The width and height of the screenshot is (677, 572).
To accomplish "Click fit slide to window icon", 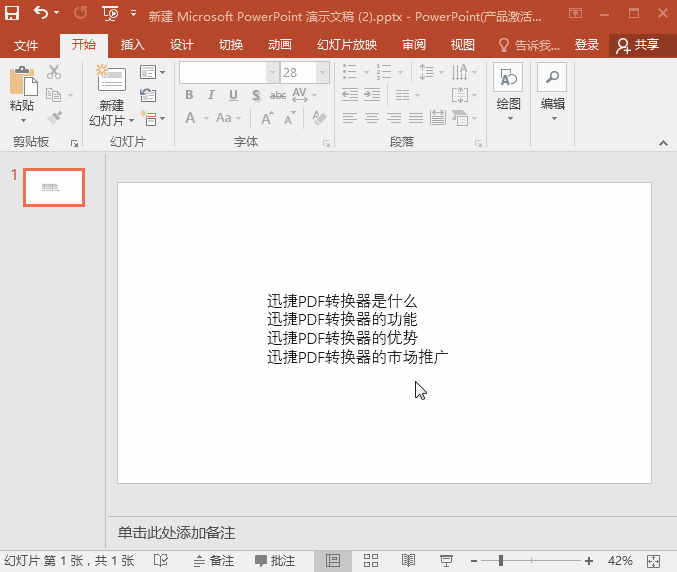I will click(x=654, y=561).
